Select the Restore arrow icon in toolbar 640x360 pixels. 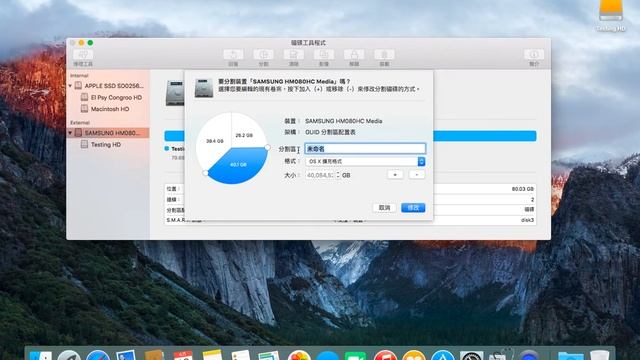coord(233,55)
